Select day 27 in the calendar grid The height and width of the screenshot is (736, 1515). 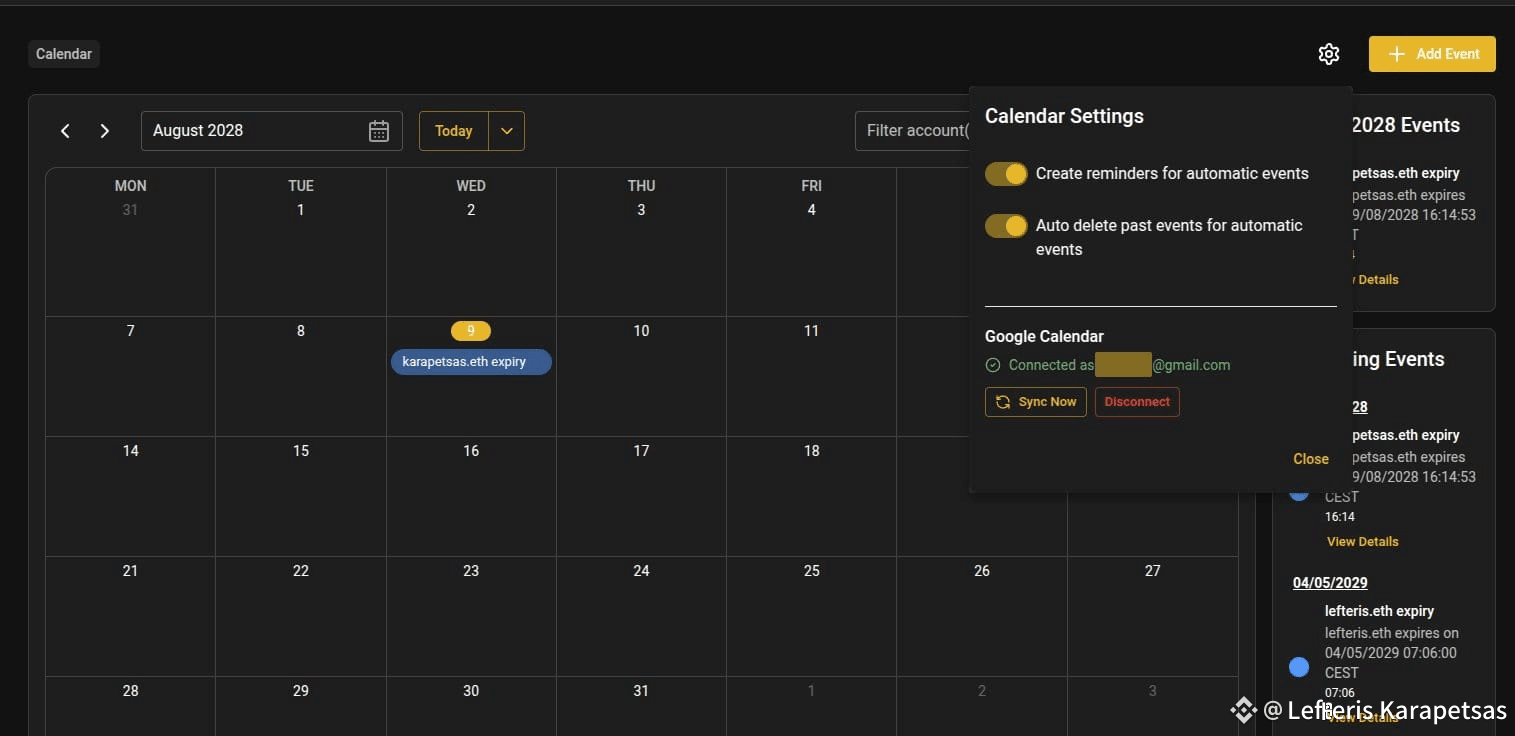pos(1153,571)
